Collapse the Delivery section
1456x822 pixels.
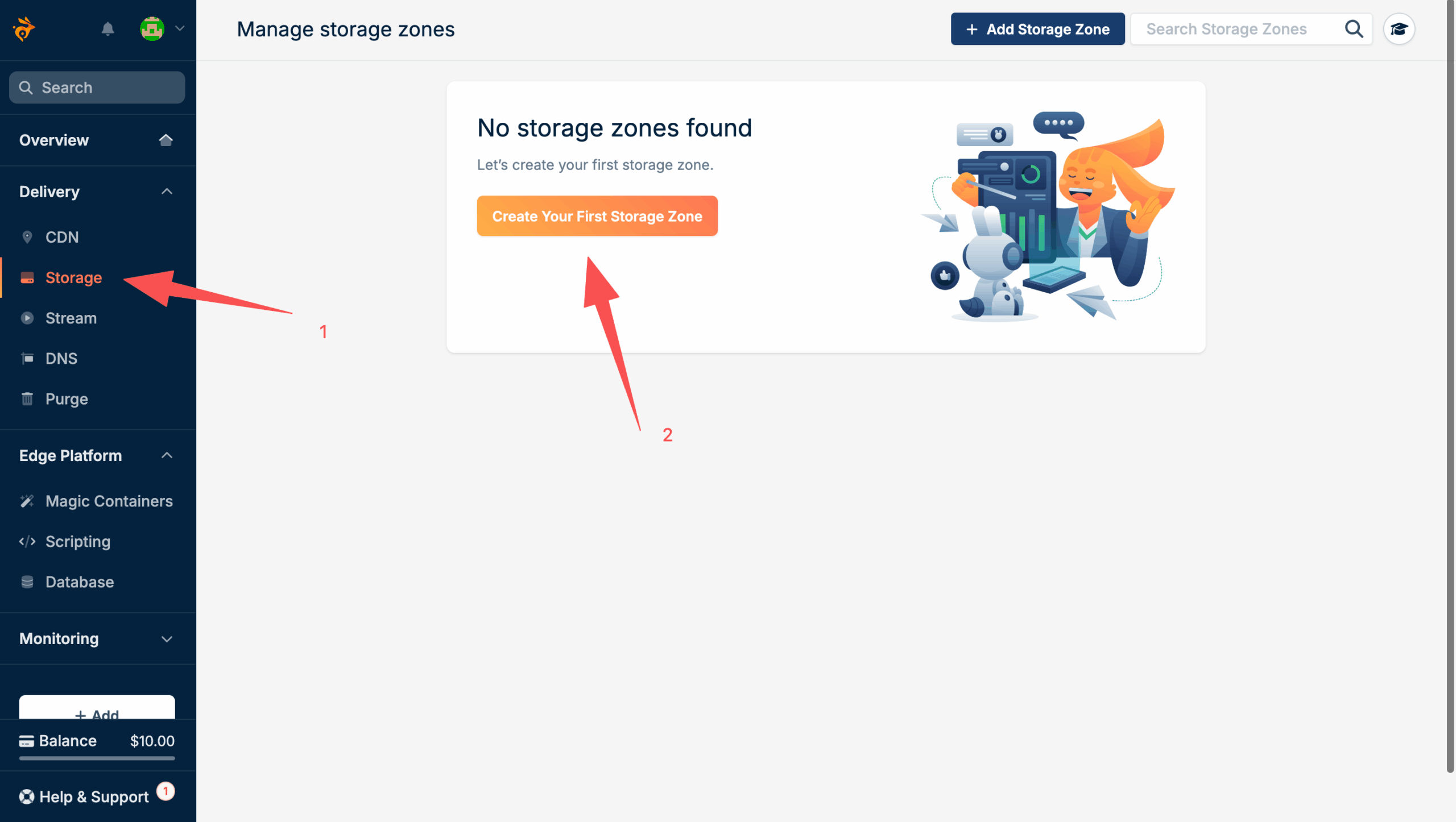pos(167,192)
